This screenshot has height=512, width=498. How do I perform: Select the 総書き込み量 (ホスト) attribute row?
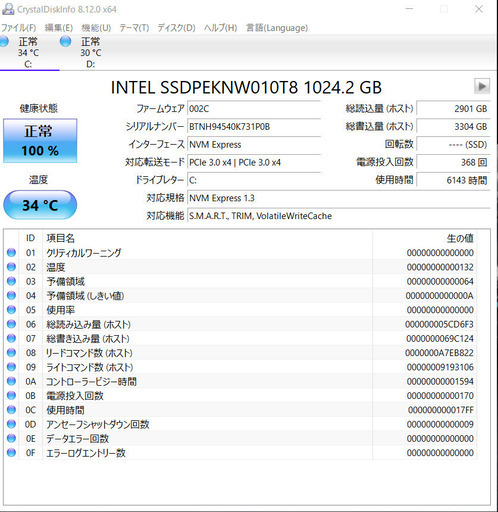point(241,338)
